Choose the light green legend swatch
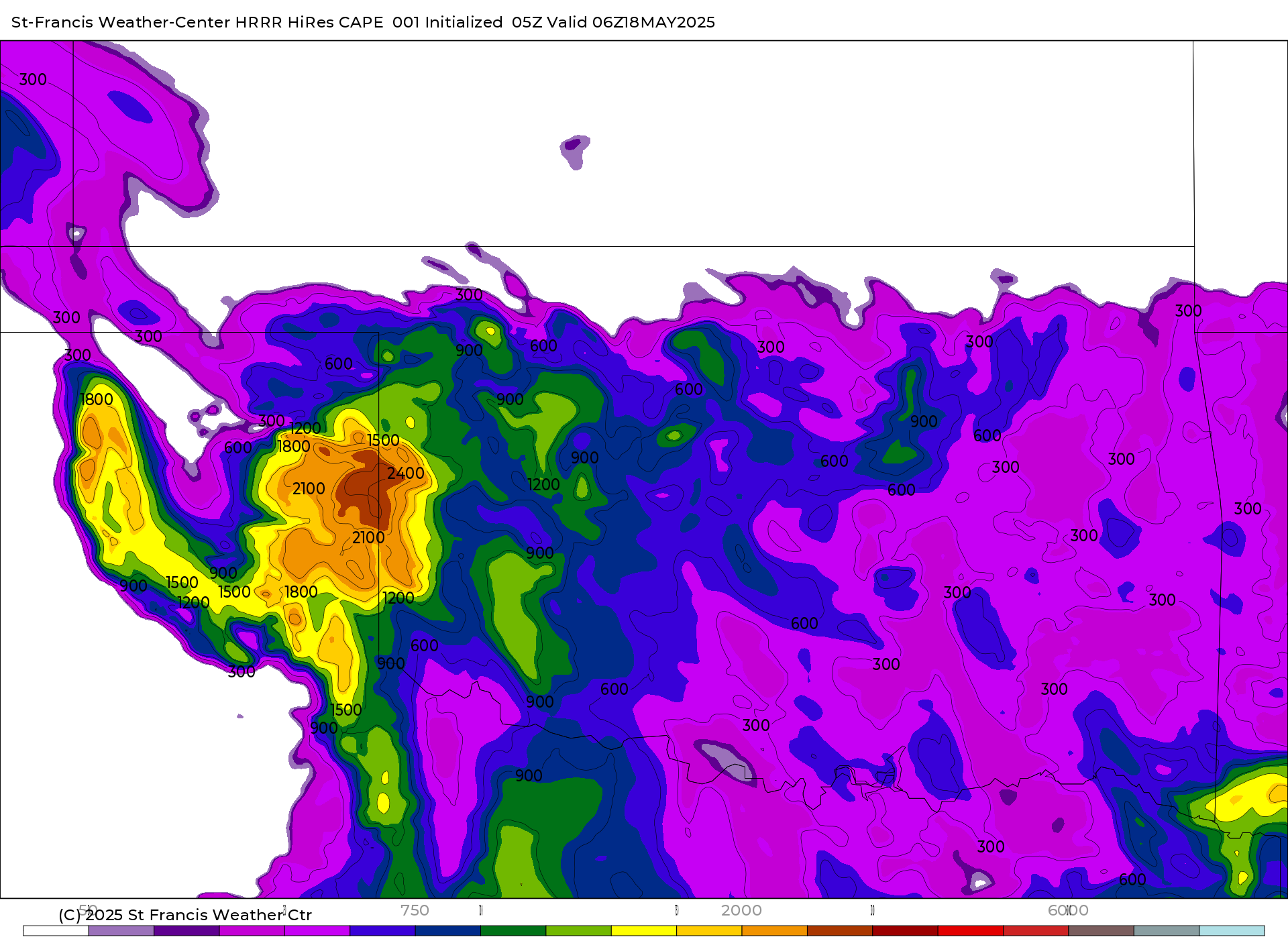This screenshot has width=1288, height=939. point(578,931)
